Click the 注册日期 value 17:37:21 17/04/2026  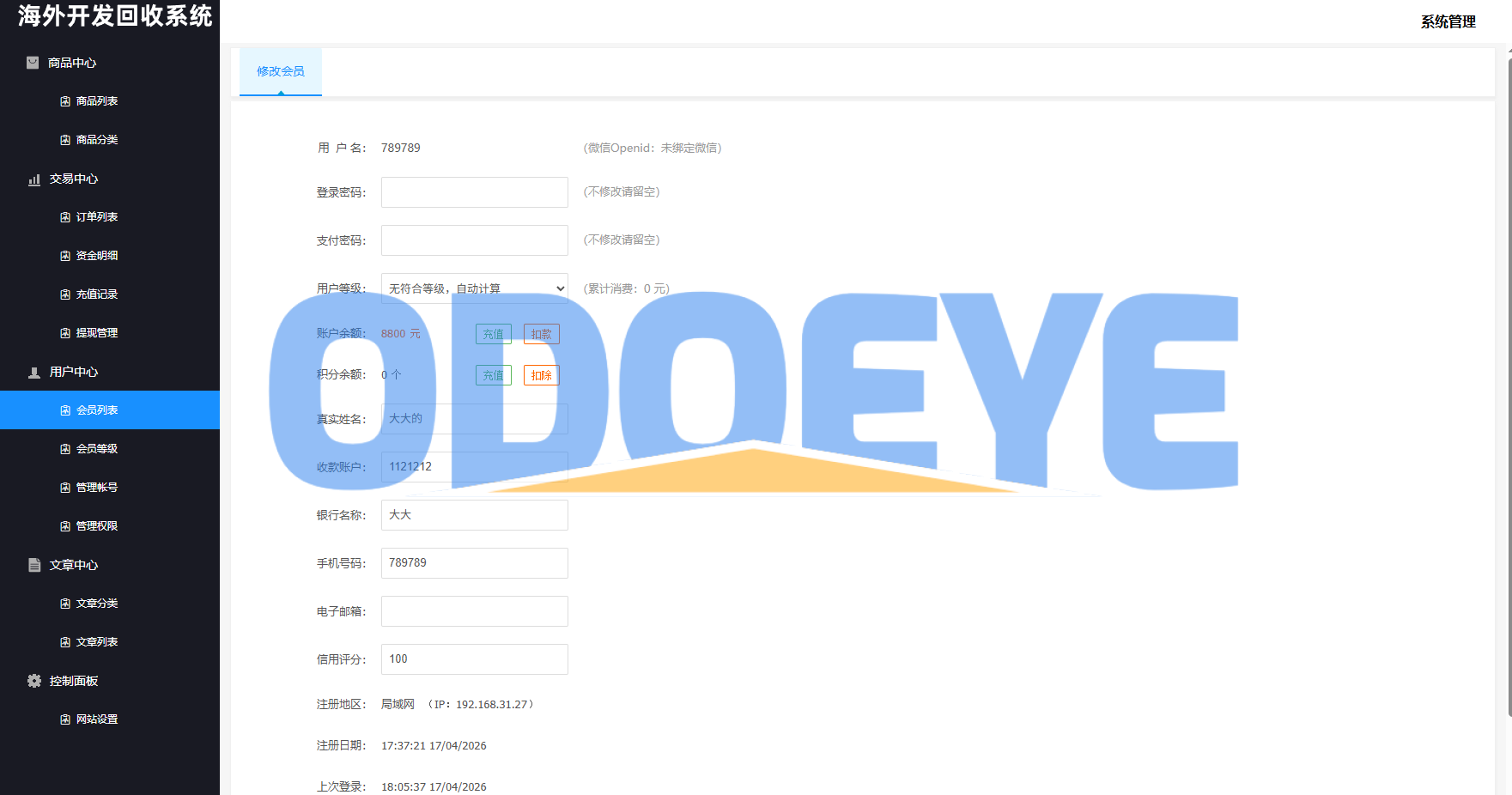tap(434, 746)
